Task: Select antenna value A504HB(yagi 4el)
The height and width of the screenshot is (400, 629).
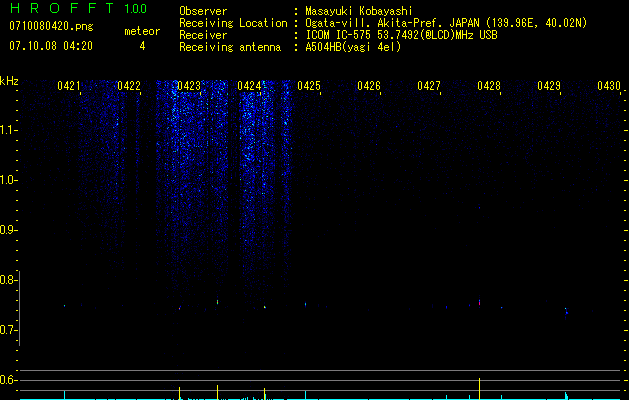Action: (353, 47)
